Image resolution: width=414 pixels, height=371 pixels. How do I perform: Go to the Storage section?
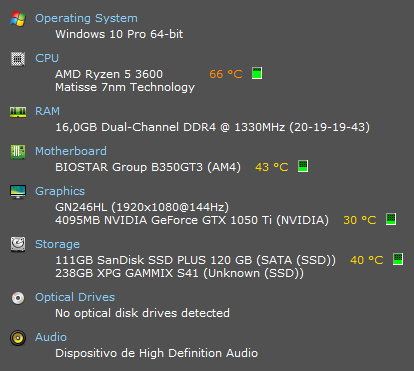(x=57, y=244)
